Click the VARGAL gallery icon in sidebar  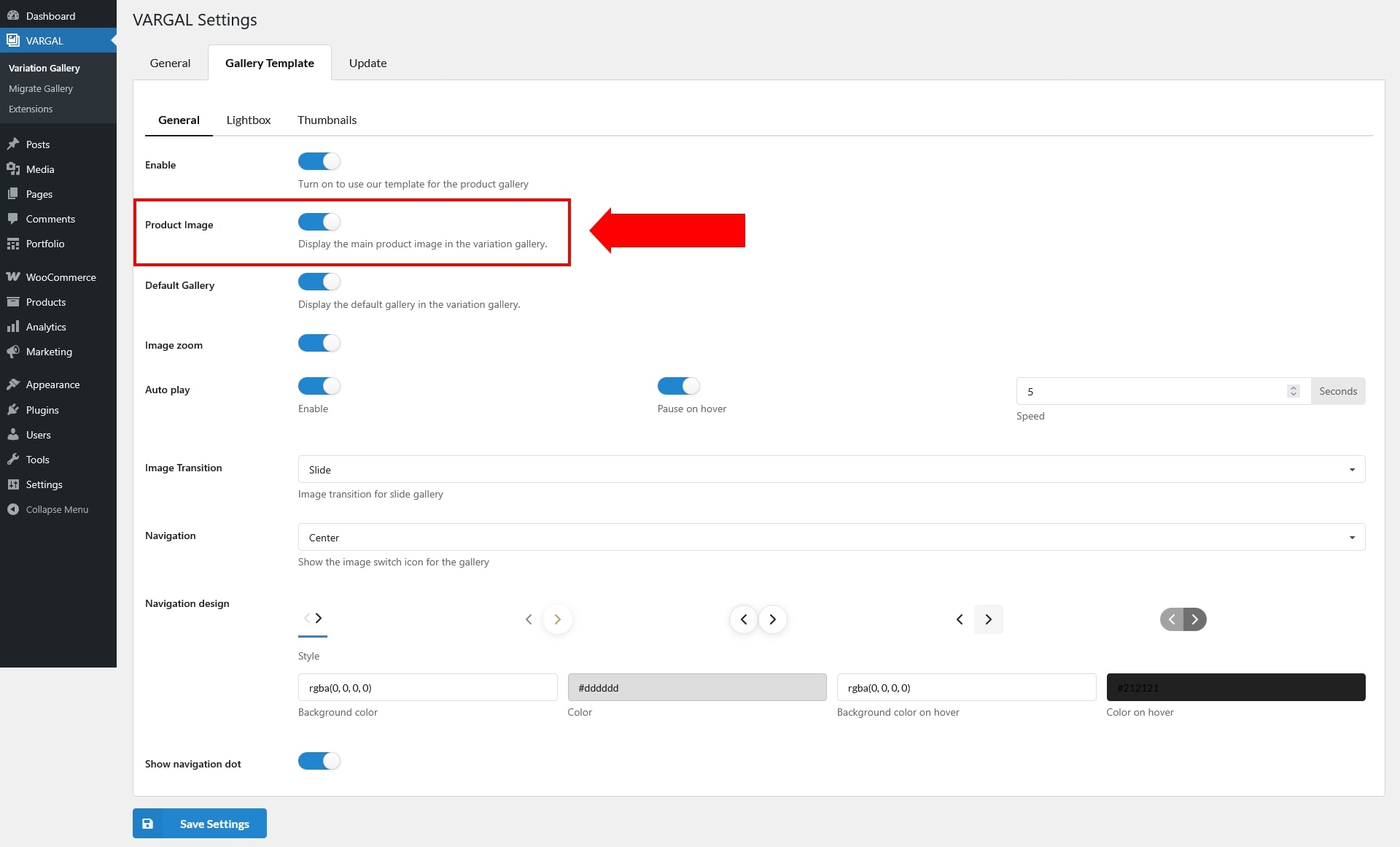(x=13, y=40)
